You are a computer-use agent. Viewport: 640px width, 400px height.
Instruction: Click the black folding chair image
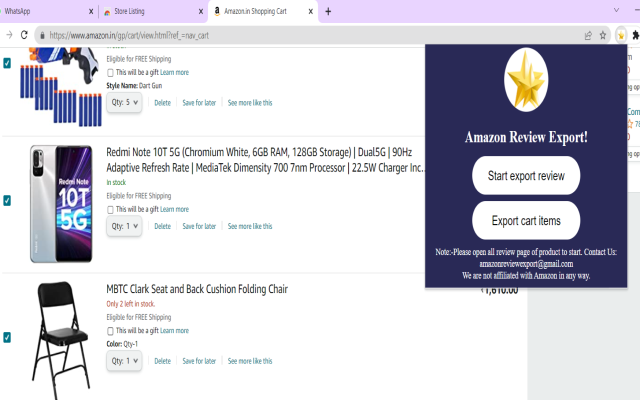tap(61, 340)
